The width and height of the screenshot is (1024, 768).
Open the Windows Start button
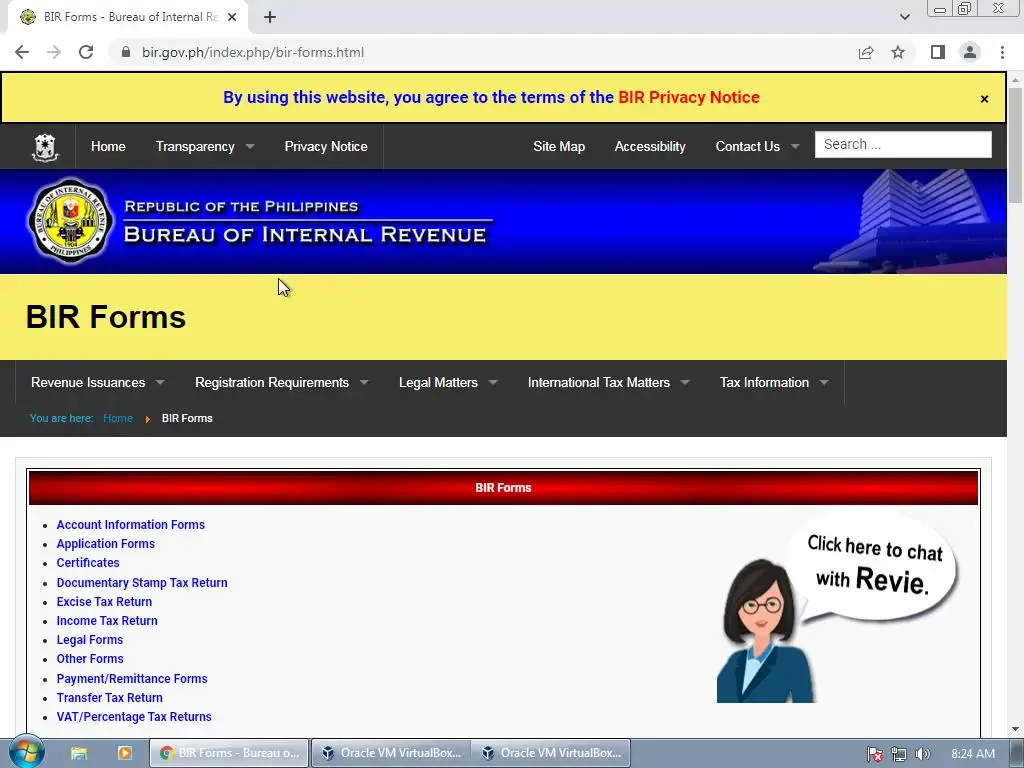(26, 753)
